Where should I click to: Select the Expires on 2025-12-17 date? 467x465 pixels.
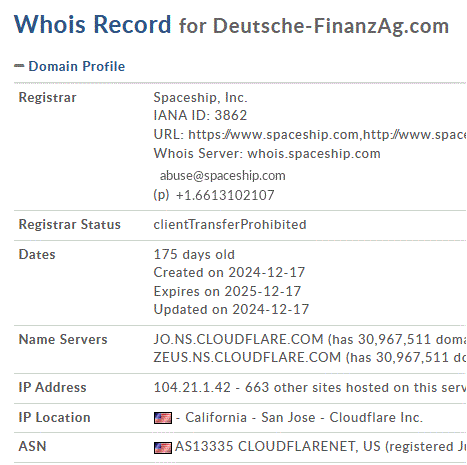pos(227,291)
